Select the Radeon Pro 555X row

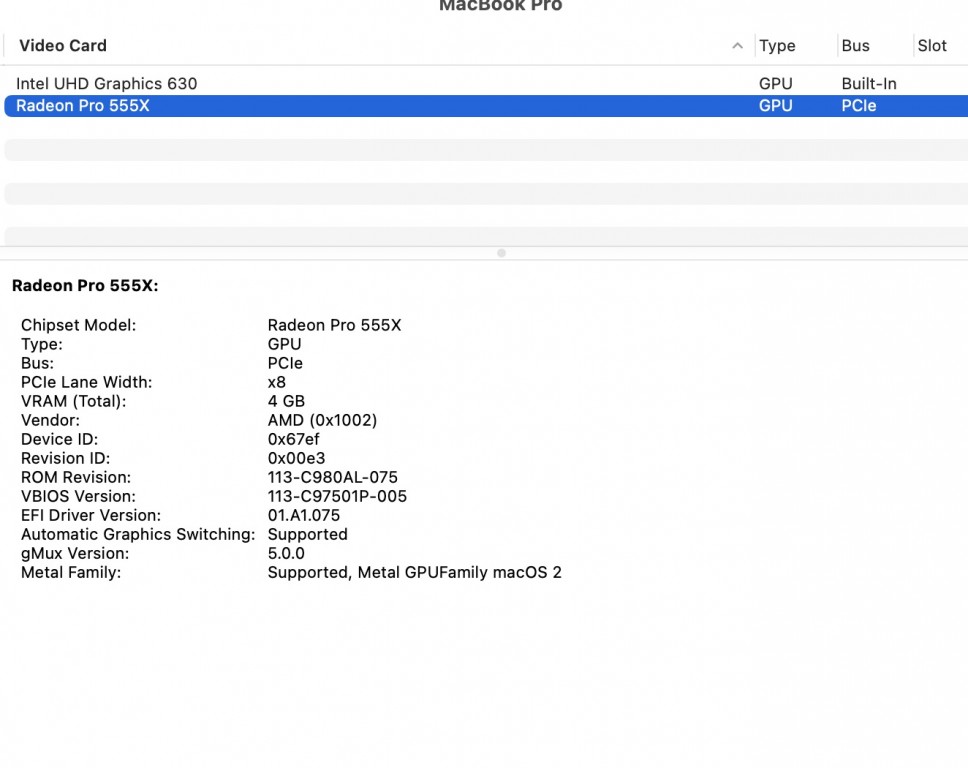tap(486, 106)
